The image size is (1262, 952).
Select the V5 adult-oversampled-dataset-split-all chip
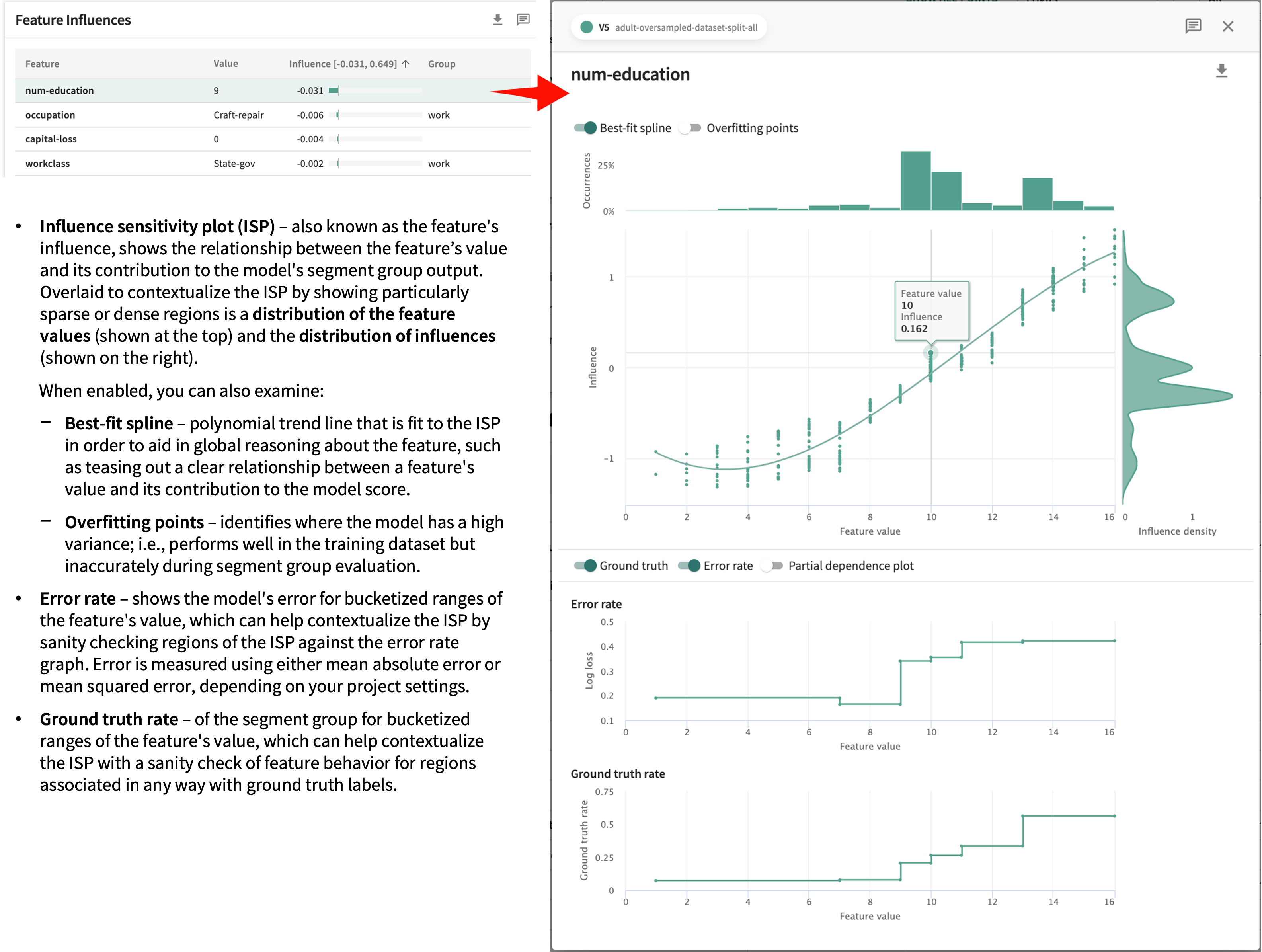(669, 27)
